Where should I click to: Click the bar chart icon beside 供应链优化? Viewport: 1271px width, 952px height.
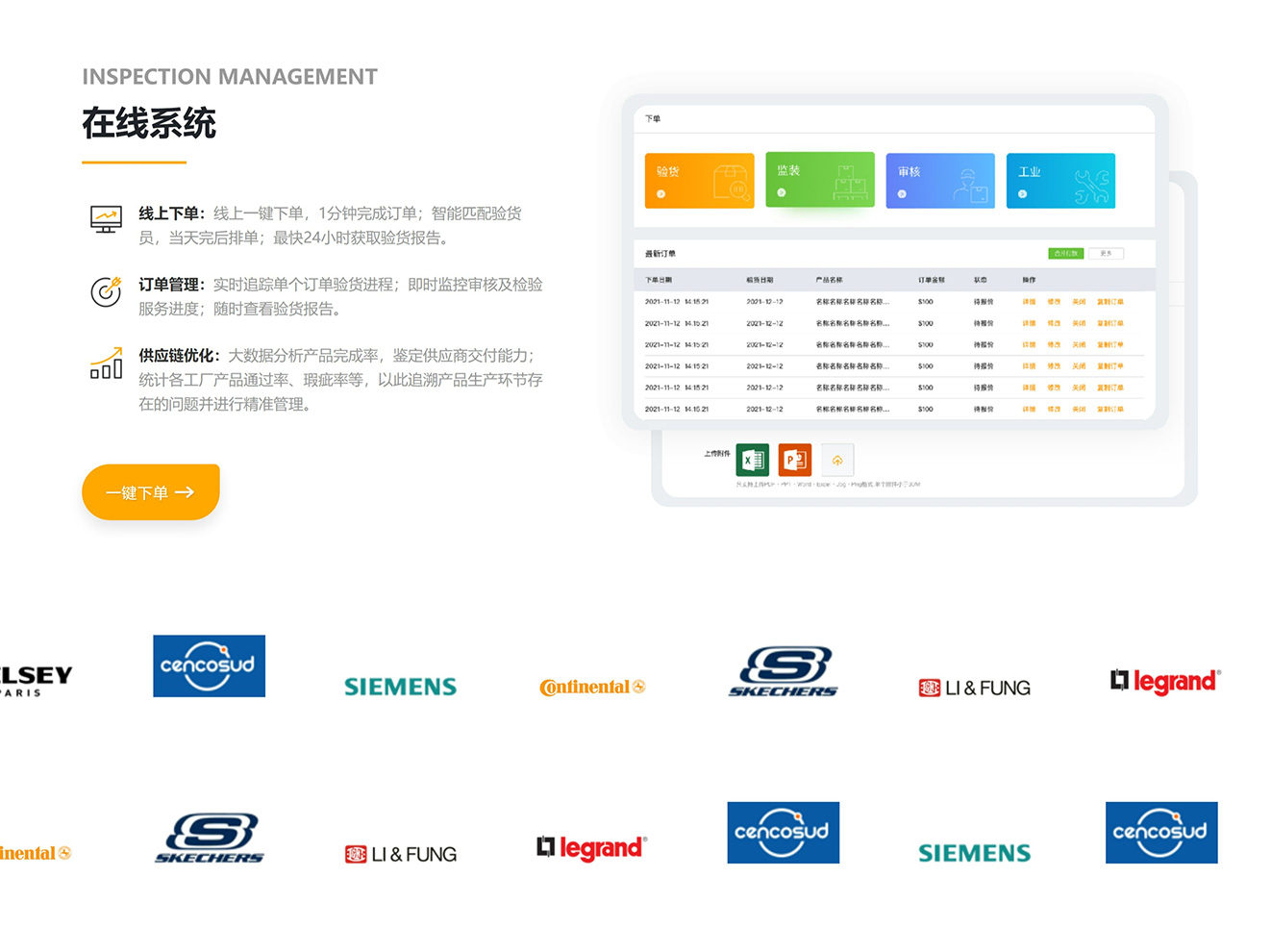pos(106,363)
